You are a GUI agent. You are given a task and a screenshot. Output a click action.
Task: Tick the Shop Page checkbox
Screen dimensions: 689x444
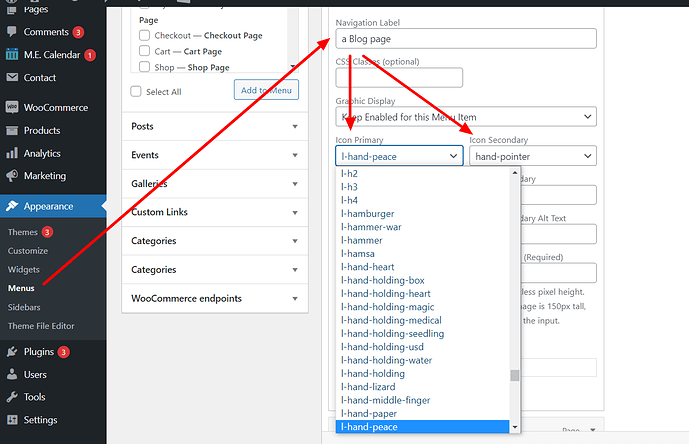pos(145,68)
